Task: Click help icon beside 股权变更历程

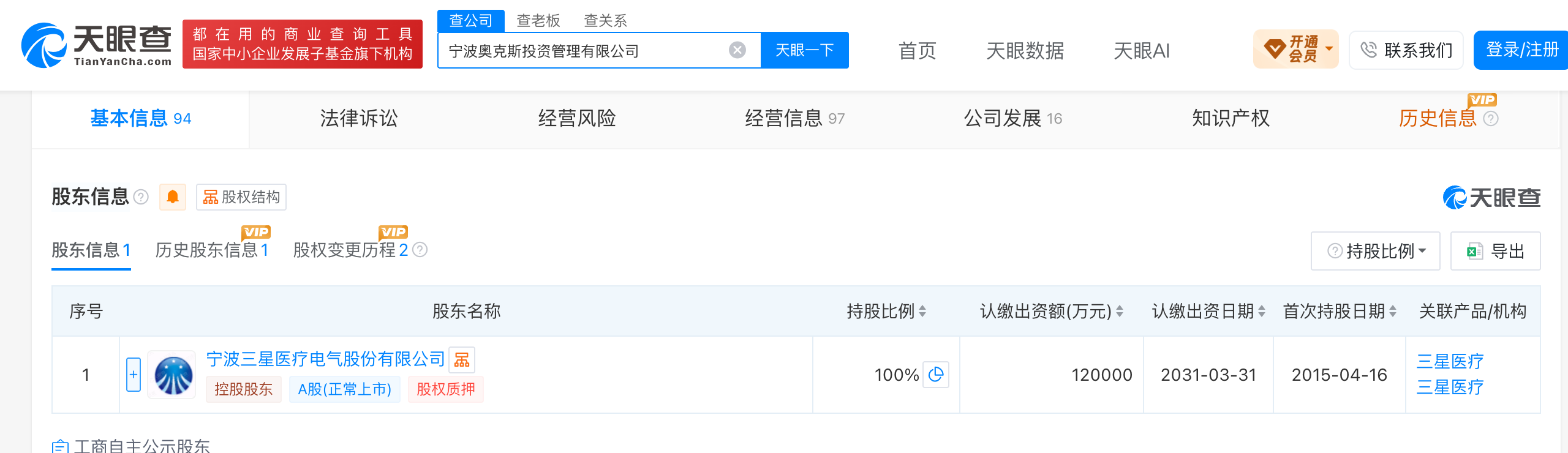Action: [x=420, y=250]
